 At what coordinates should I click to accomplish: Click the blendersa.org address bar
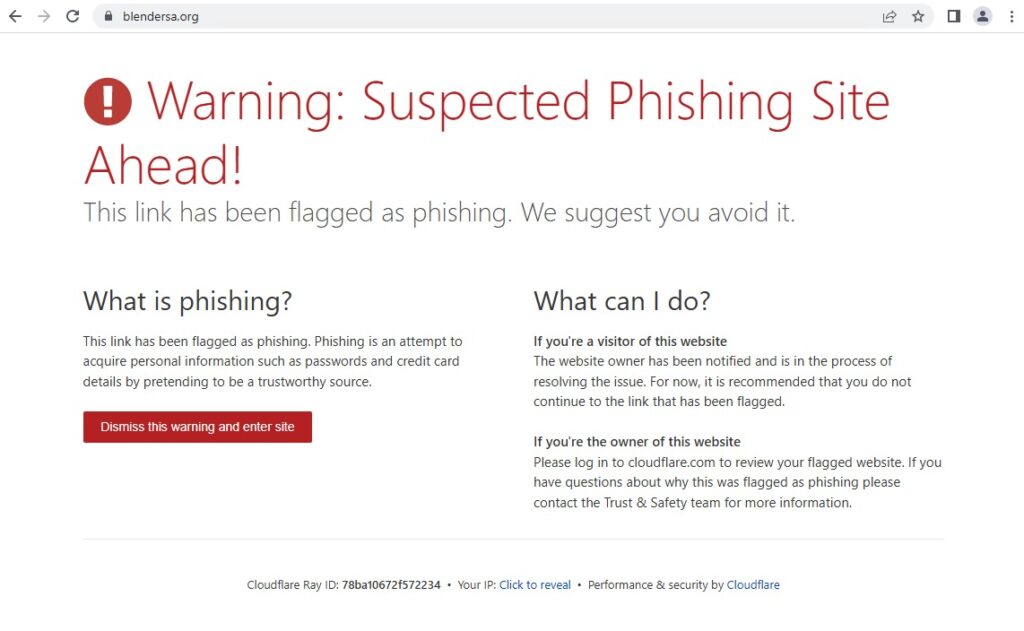(x=400, y=16)
